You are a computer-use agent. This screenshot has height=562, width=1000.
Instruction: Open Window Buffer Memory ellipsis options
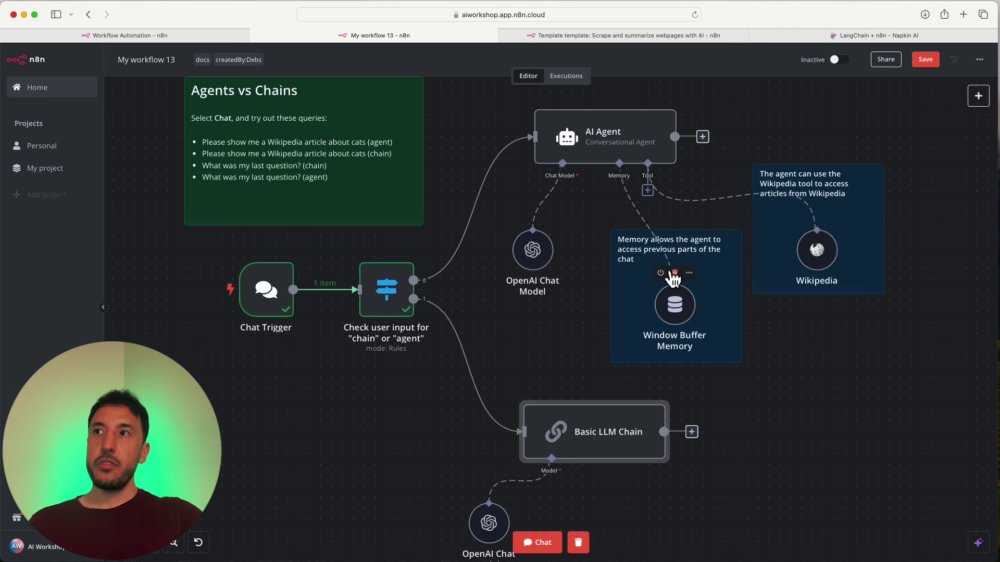[x=689, y=272]
